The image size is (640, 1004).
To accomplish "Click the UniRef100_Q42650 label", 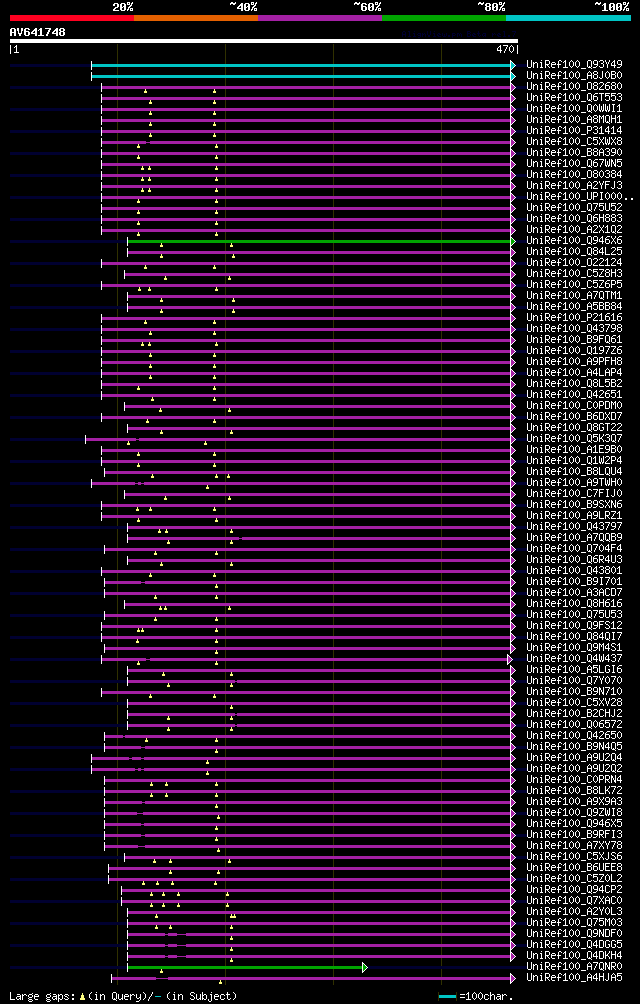I will 574,735.
